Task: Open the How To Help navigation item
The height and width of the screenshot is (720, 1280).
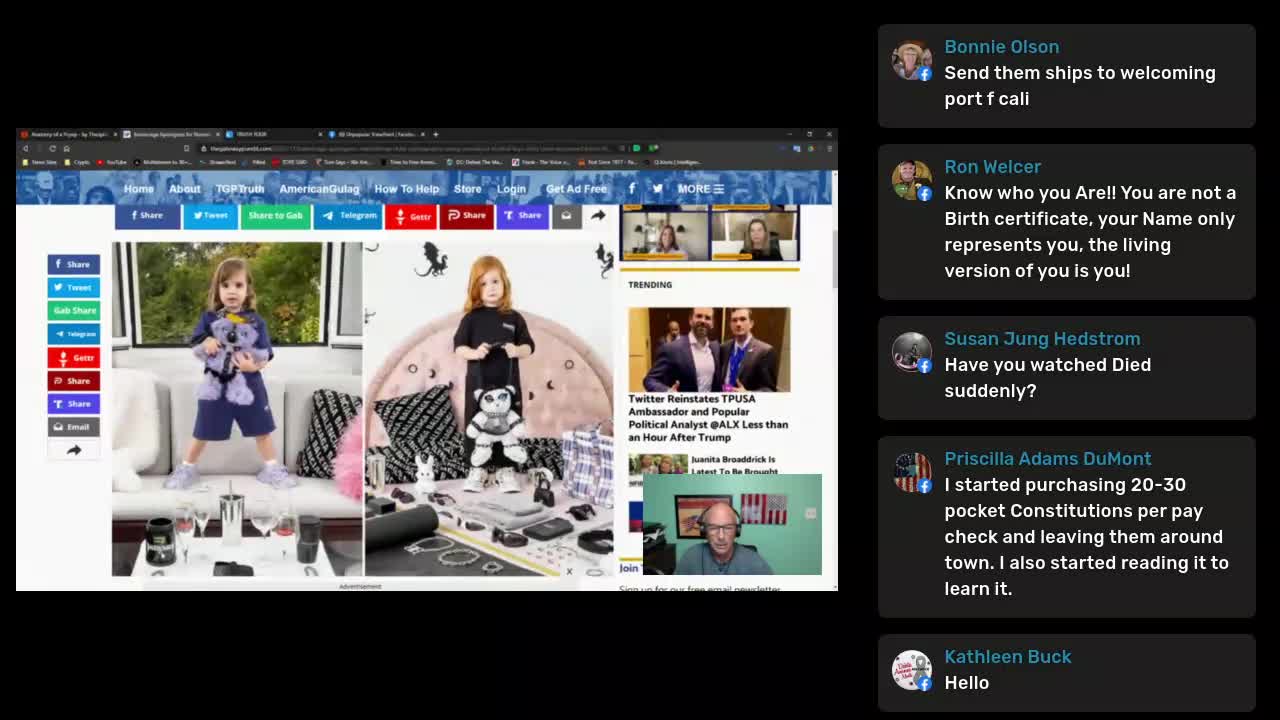Action: (x=406, y=188)
